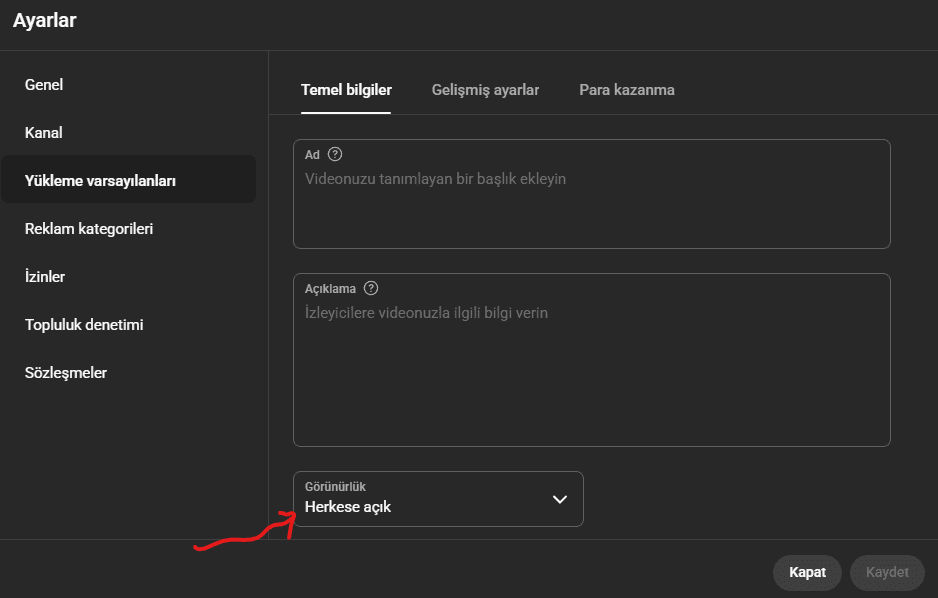
Task: Open the Gelişmiş ayarlar tab
Action: (485, 90)
